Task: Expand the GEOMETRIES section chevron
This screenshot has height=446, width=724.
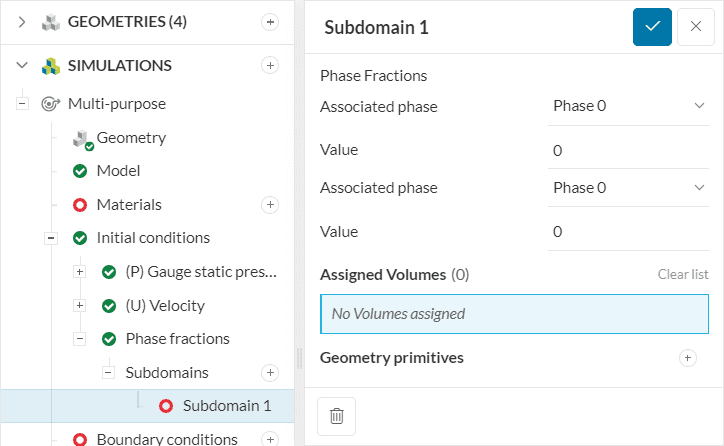Action: [22, 21]
